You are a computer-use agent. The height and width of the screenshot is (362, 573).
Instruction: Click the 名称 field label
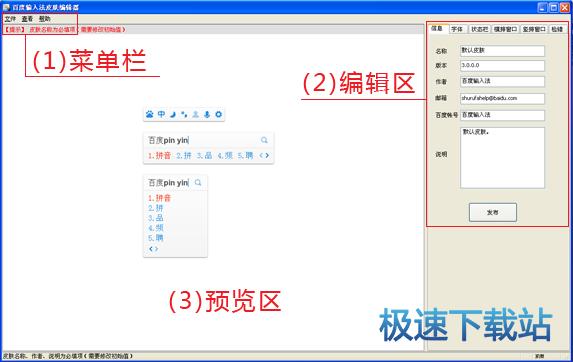click(441, 51)
